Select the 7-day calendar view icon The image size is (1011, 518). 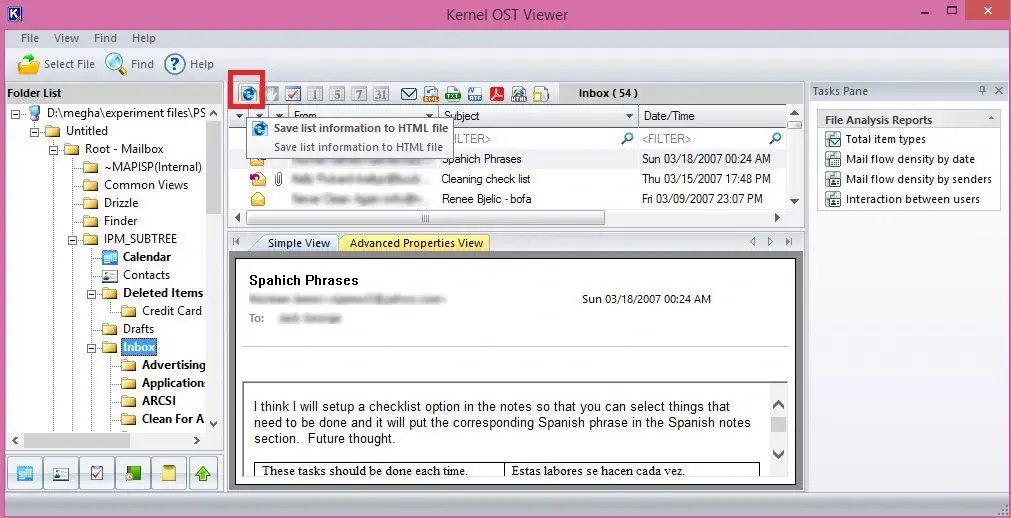359,94
